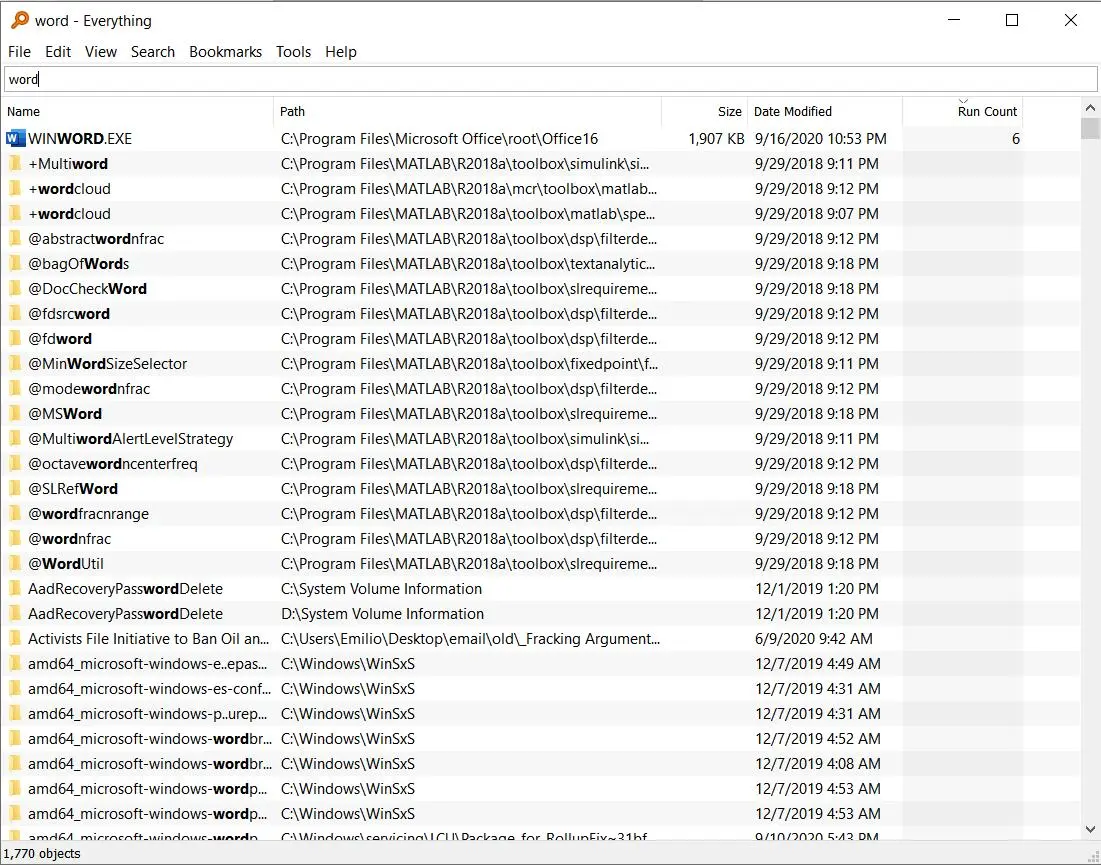Click date 6/9/2020 9:42 AM
Screen dimensions: 1101x865
point(814,639)
